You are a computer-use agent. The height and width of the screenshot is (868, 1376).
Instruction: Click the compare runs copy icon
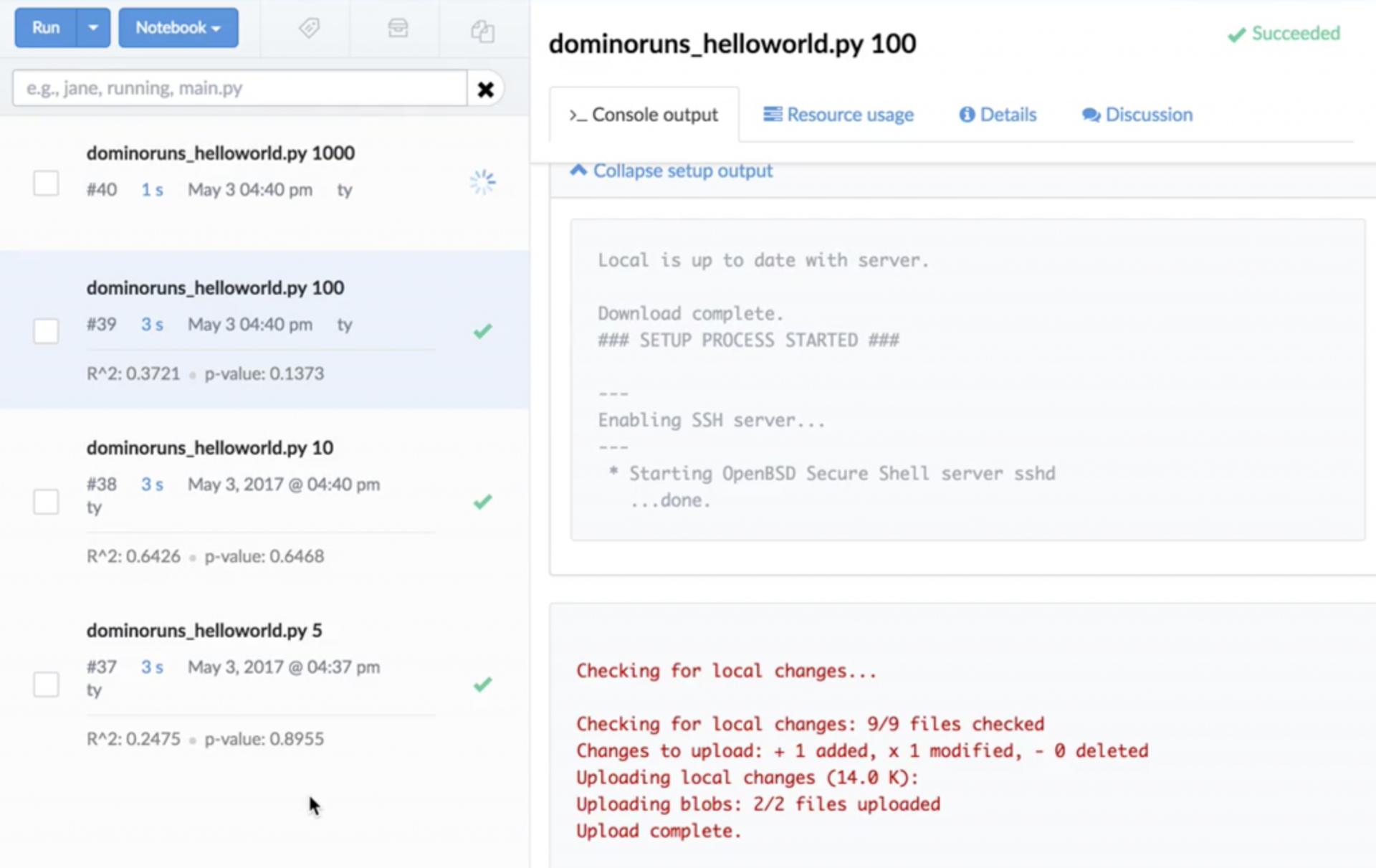pyautogui.click(x=482, y=31)
